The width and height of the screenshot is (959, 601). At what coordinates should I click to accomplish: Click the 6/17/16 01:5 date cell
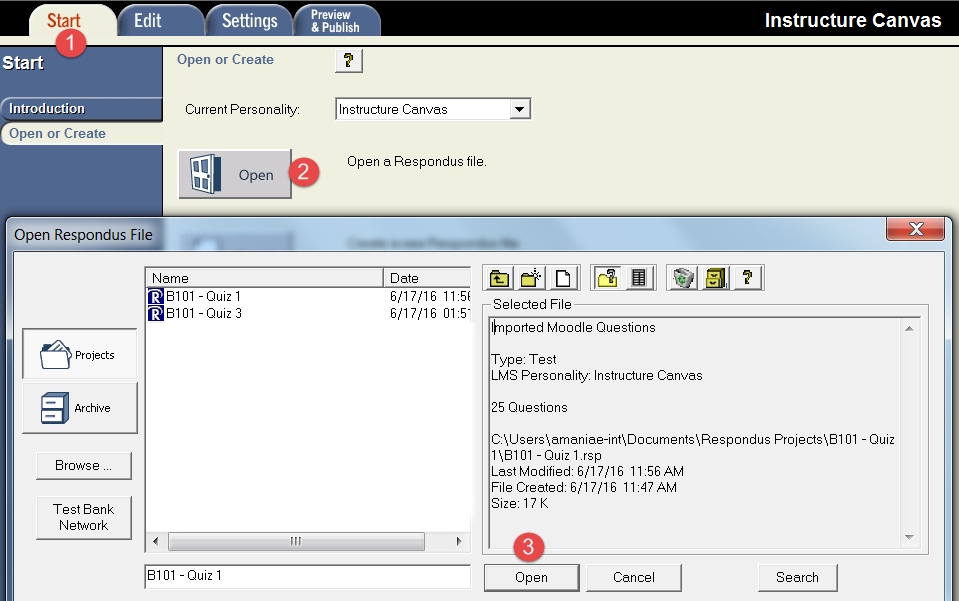coord(430,314)
